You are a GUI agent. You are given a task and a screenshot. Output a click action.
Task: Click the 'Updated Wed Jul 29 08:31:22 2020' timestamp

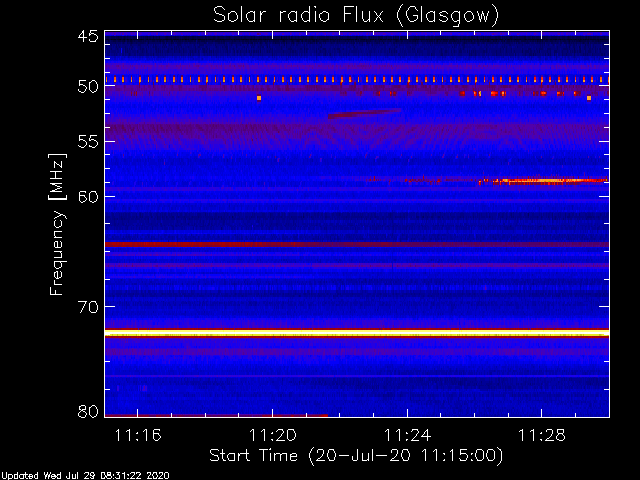click(85, 476)
